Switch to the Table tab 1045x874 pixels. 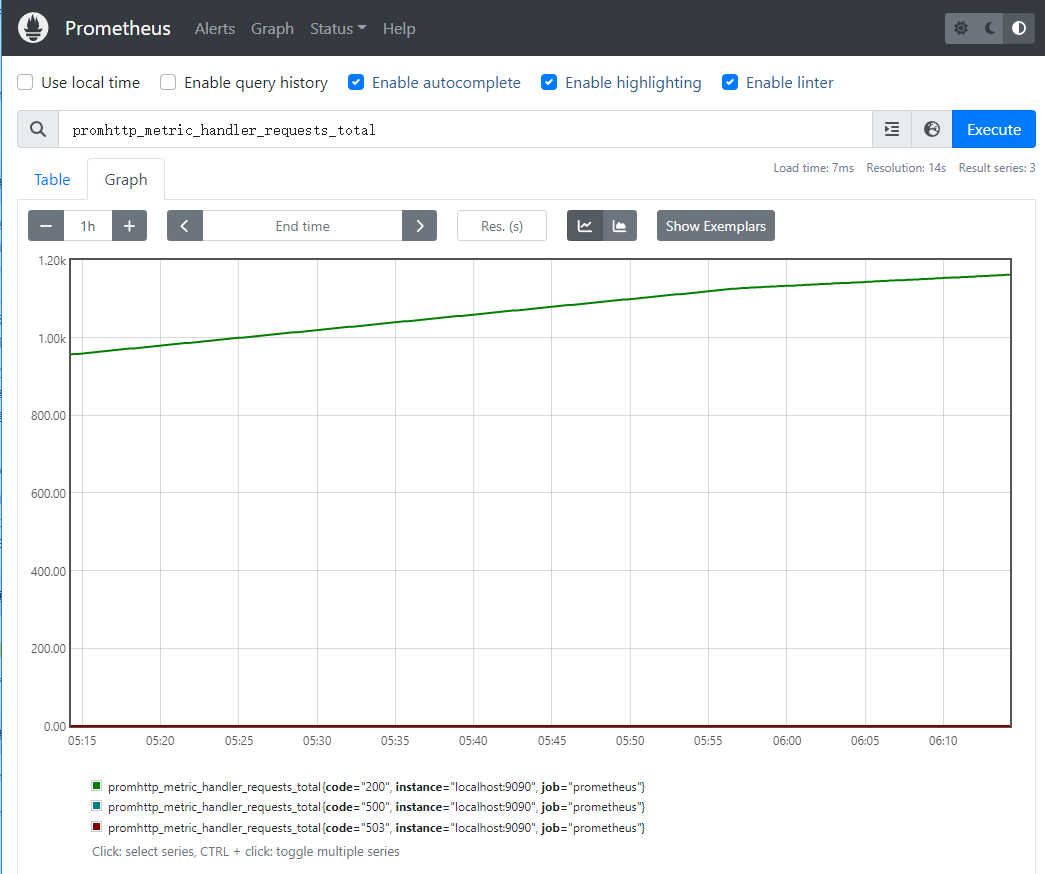tap(52, 179)
